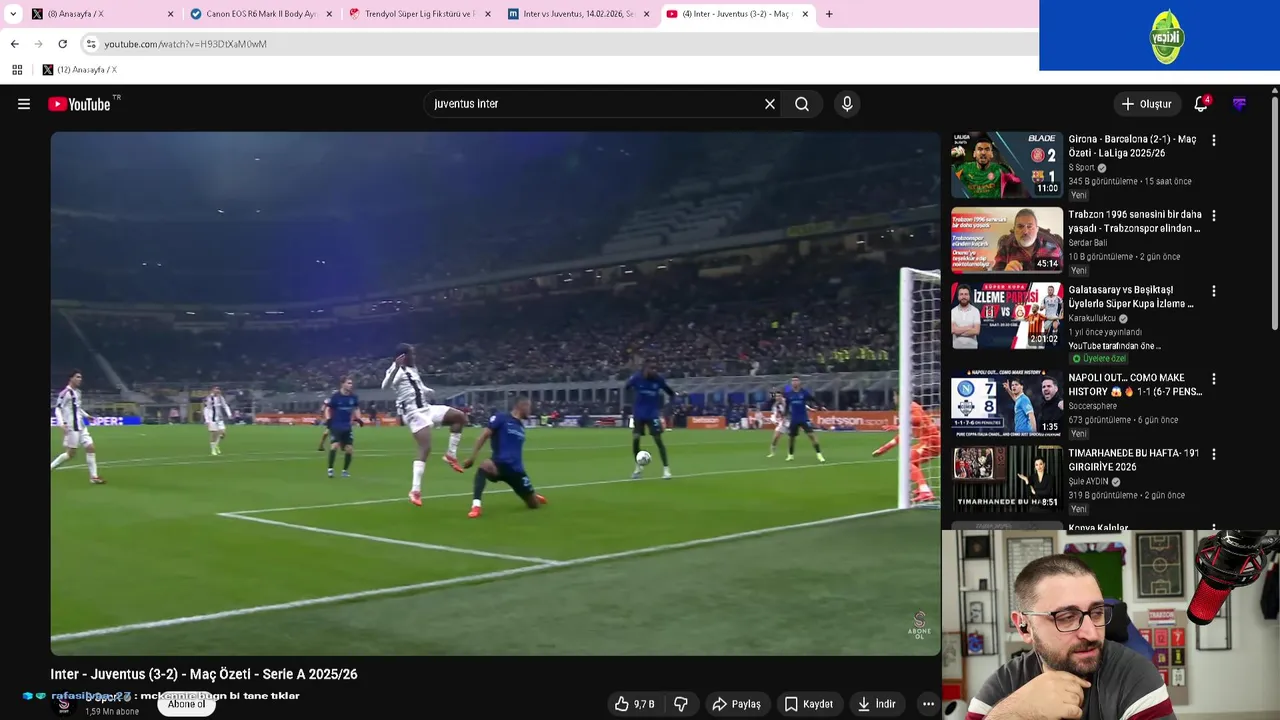Reload the page with refresh icon
The width and height of the screenshot is (1280, 720).
tap(62, 44)
